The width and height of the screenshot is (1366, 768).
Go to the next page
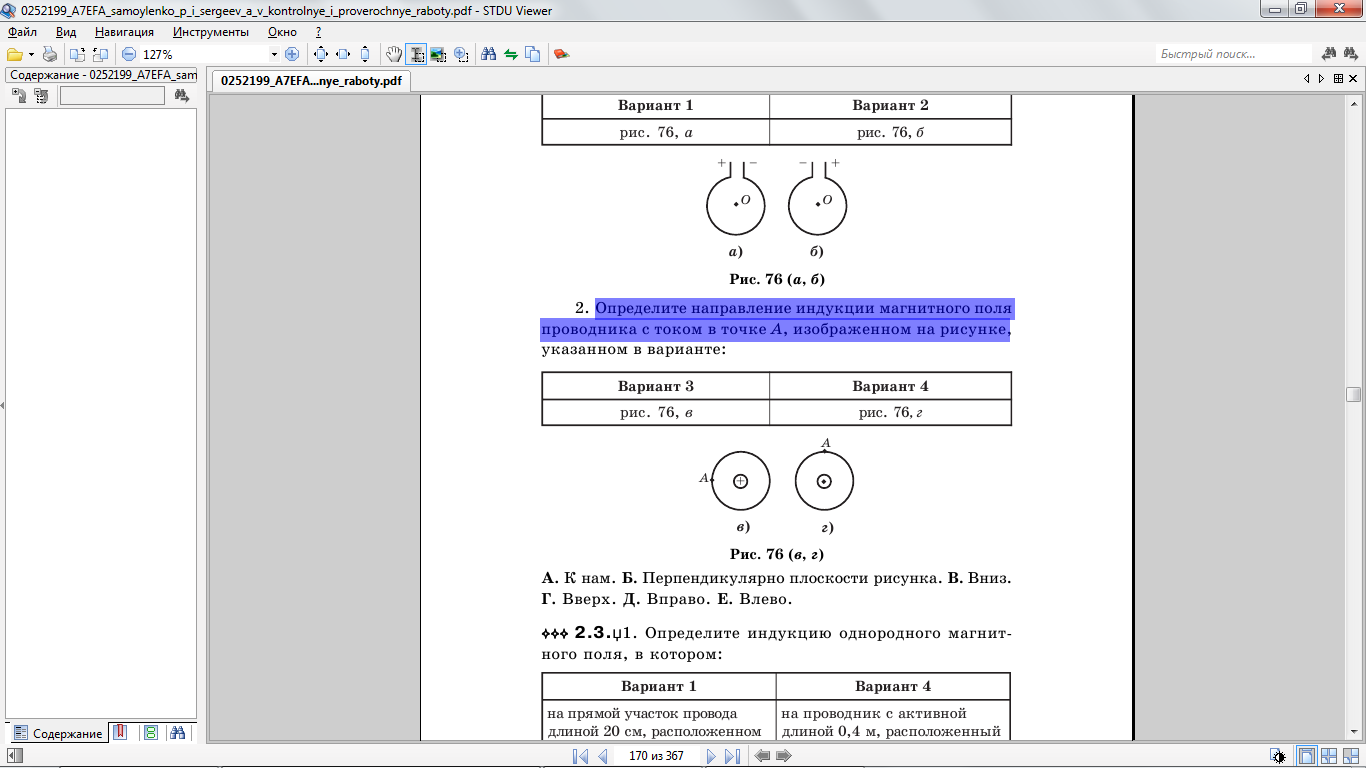(711, 756)
